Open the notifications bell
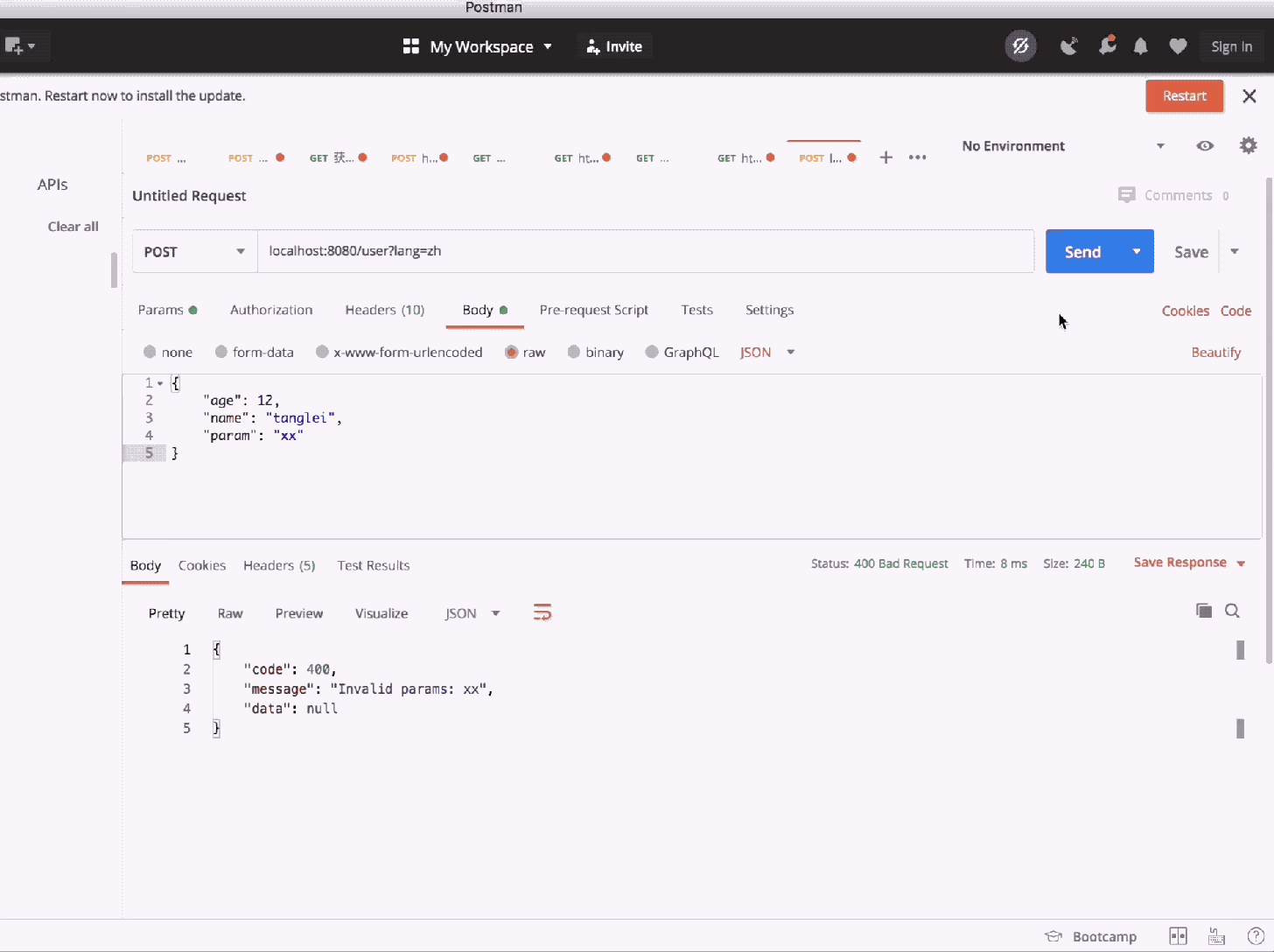1274x952 pixels. coord(1140,46)
